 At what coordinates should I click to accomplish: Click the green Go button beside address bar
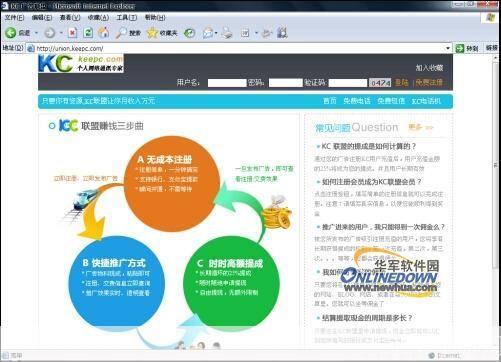pyautogui.click(x=467, y=48)
